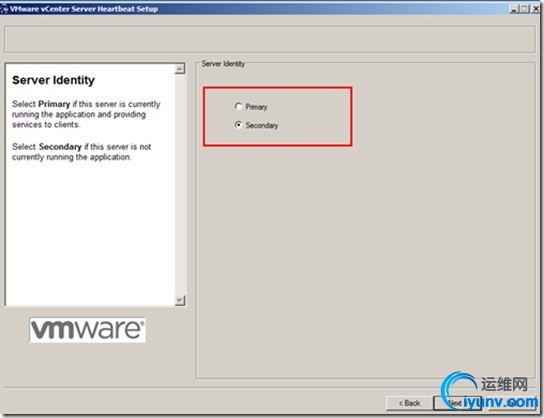Go to previous step with Back button
Viewport: 544px width, 418px height.
(409, 403)
